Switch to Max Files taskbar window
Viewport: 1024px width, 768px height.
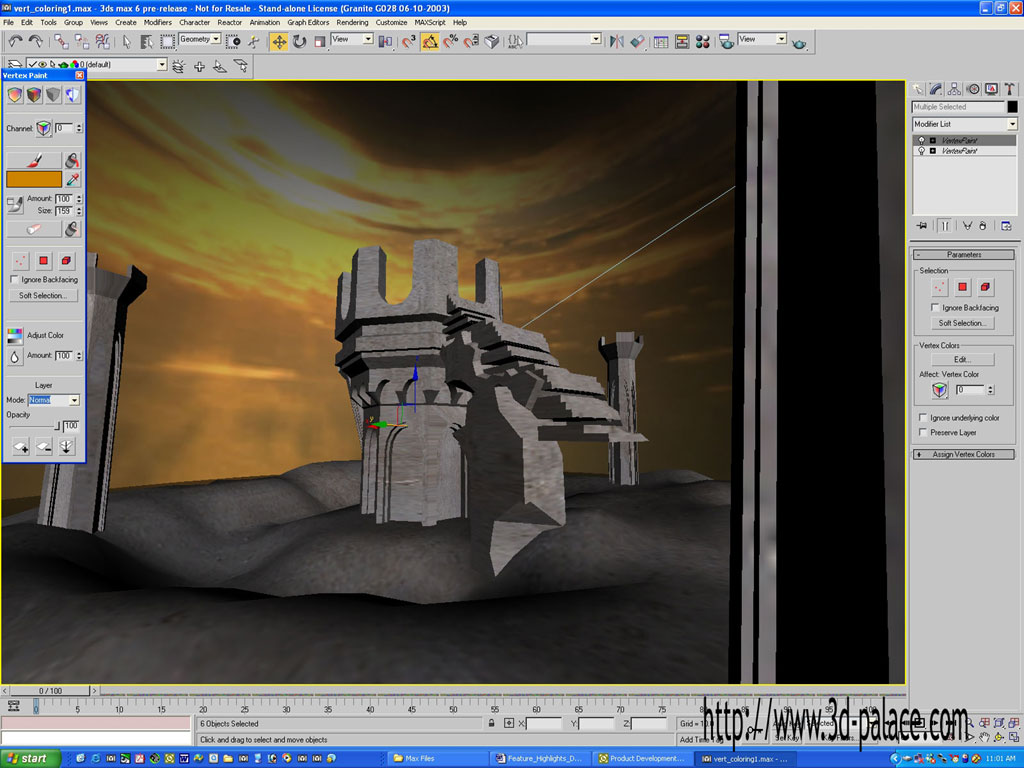438,758
